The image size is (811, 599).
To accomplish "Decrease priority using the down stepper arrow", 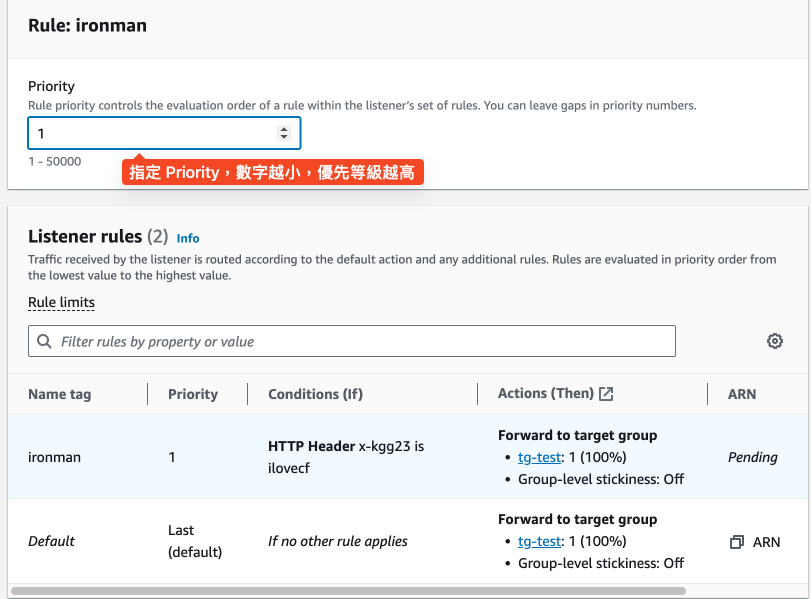I will click(x=284, y=138).
